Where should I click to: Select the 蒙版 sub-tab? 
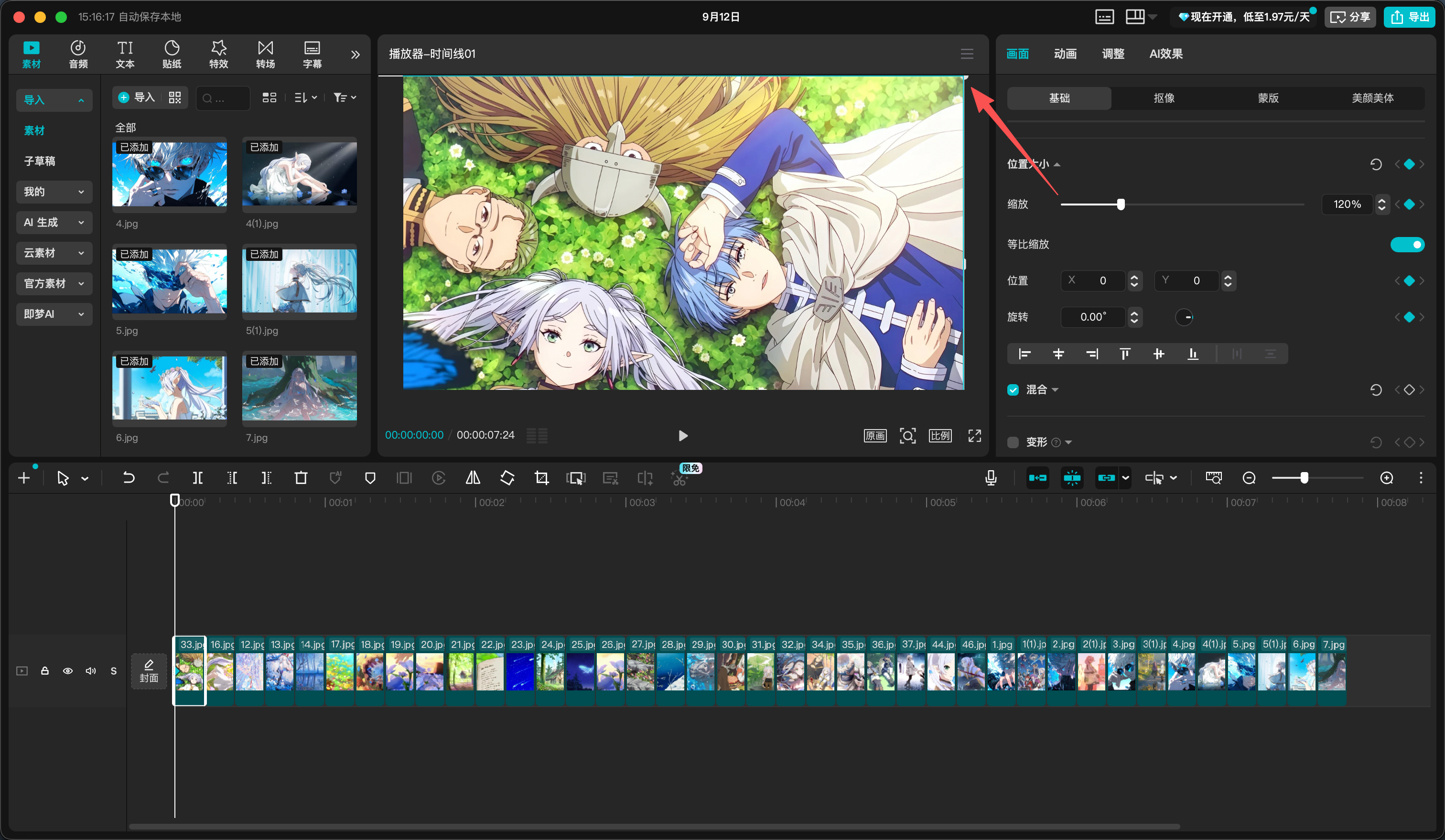pos(1268,98)
